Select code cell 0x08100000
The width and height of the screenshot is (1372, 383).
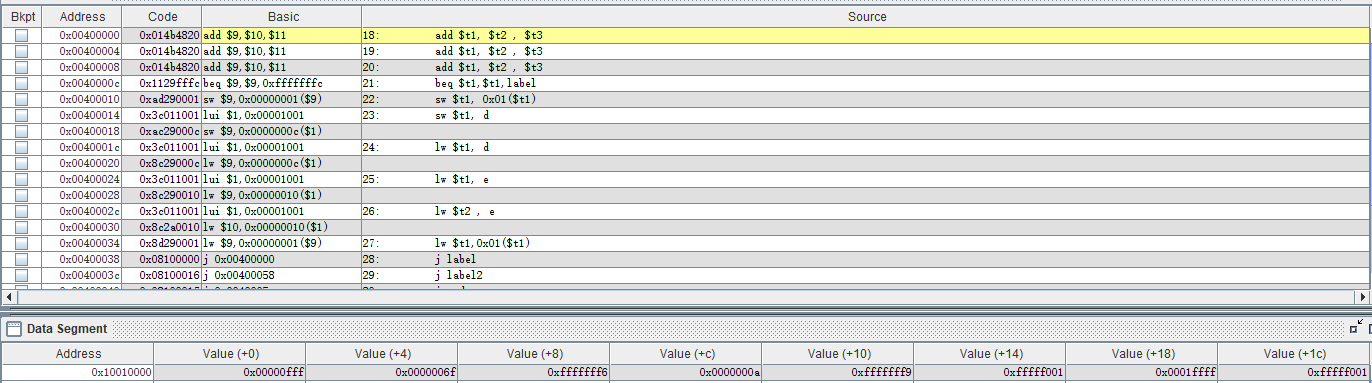[x=162, y=259]
